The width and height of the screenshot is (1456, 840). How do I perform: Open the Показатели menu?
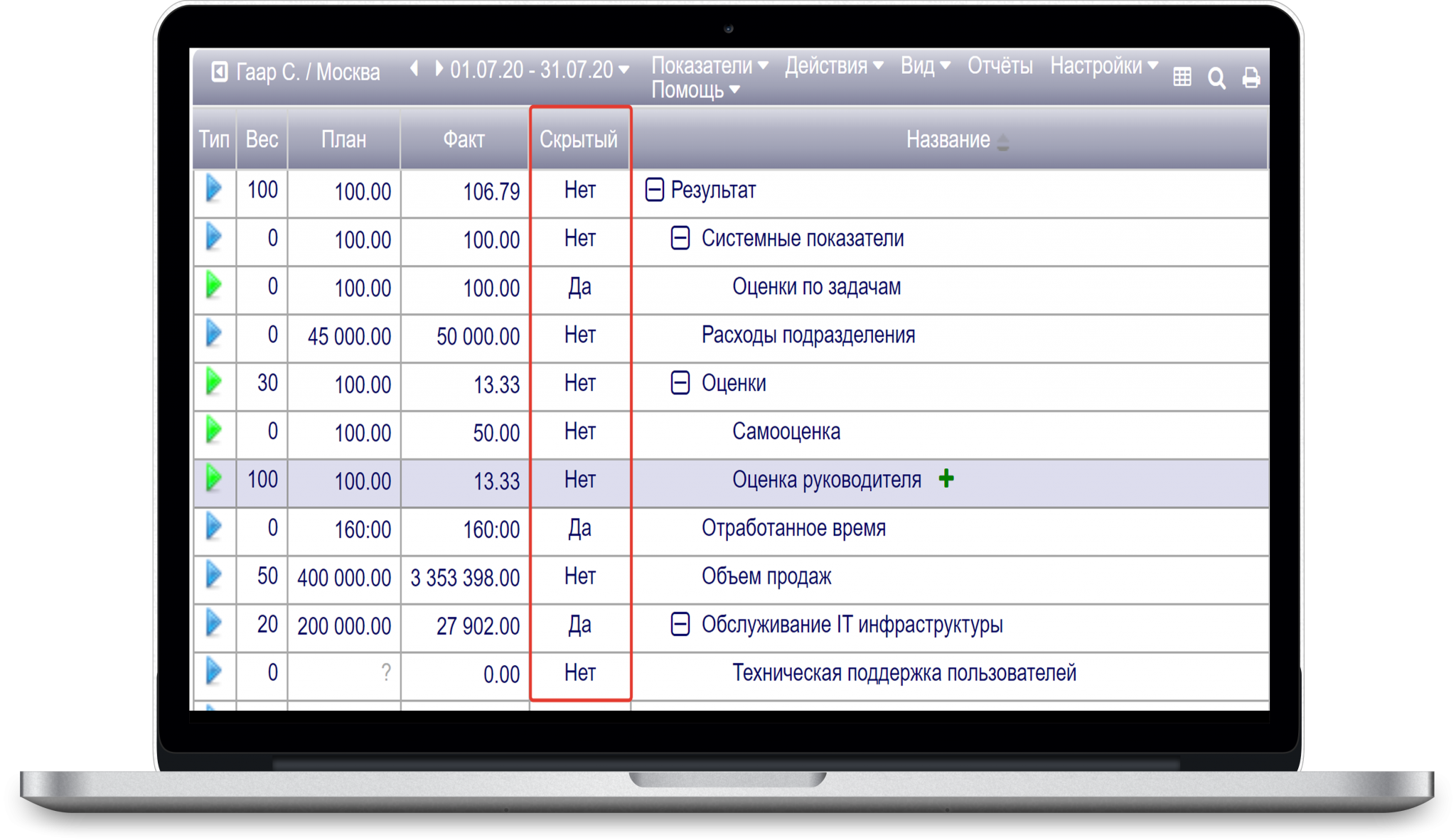coord(710,66)
